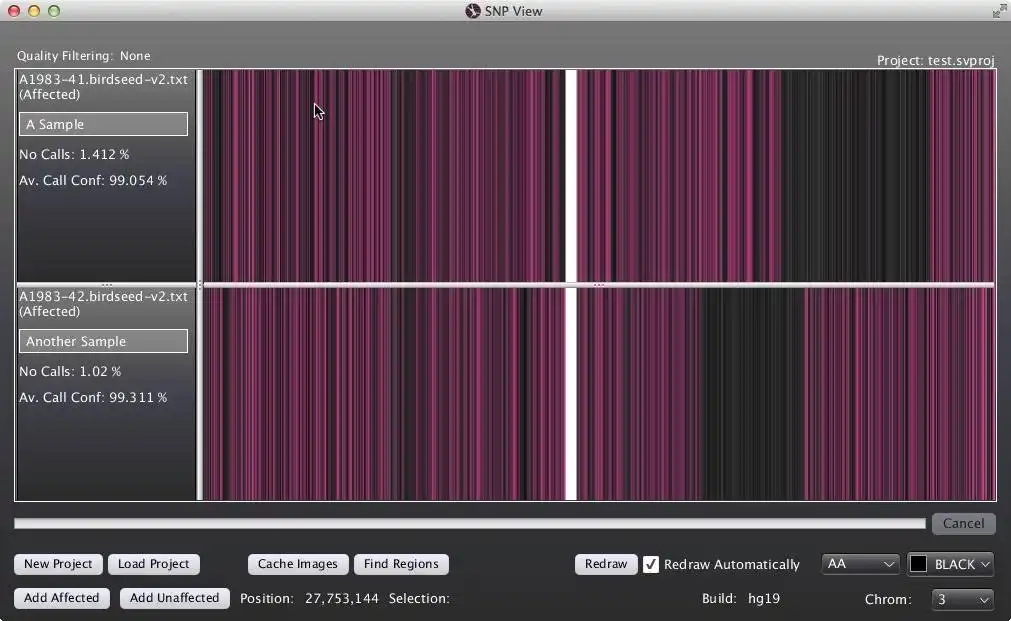Screen dimensions: 1011x621
Task: Toggle the Redraw Automatically checkbox
Action: coord(651,564)
